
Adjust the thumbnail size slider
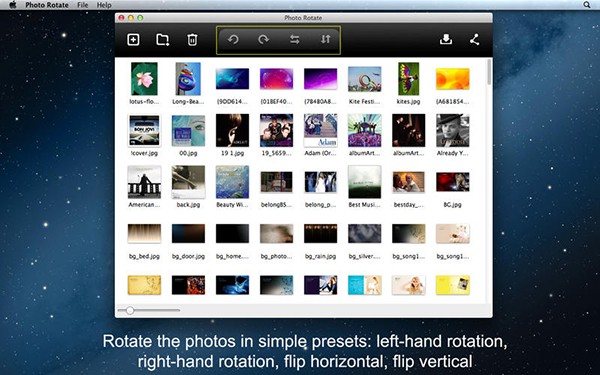click(x=130, y=310)
